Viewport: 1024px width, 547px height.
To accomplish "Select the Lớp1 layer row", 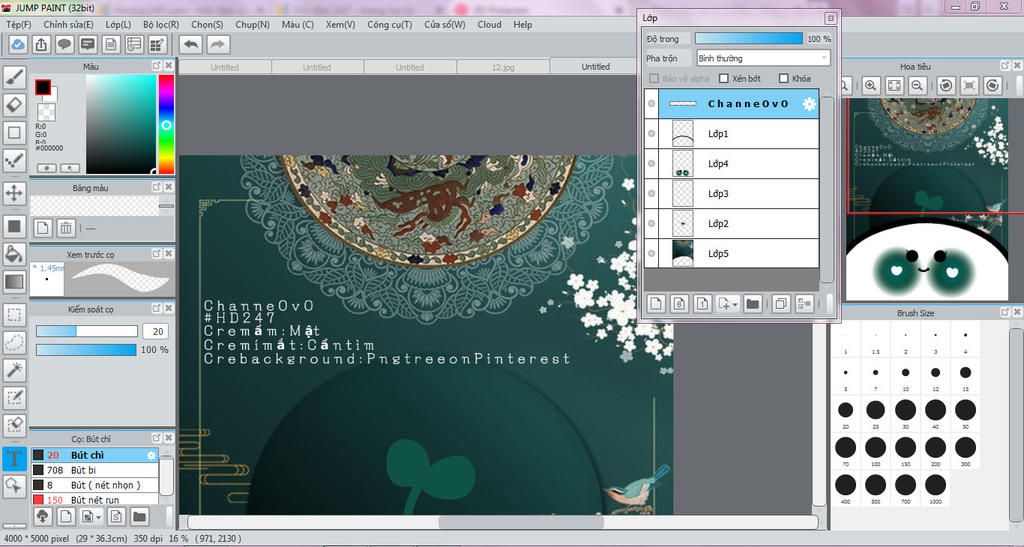I will 739,134.
